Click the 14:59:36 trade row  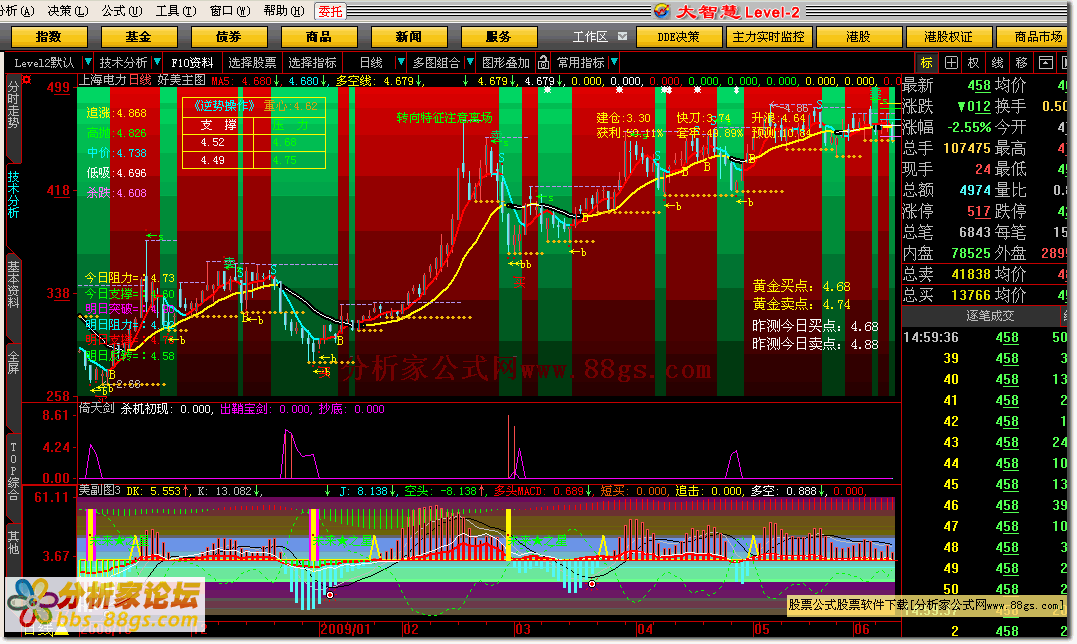pyautogui.click(x=984, y=337)
